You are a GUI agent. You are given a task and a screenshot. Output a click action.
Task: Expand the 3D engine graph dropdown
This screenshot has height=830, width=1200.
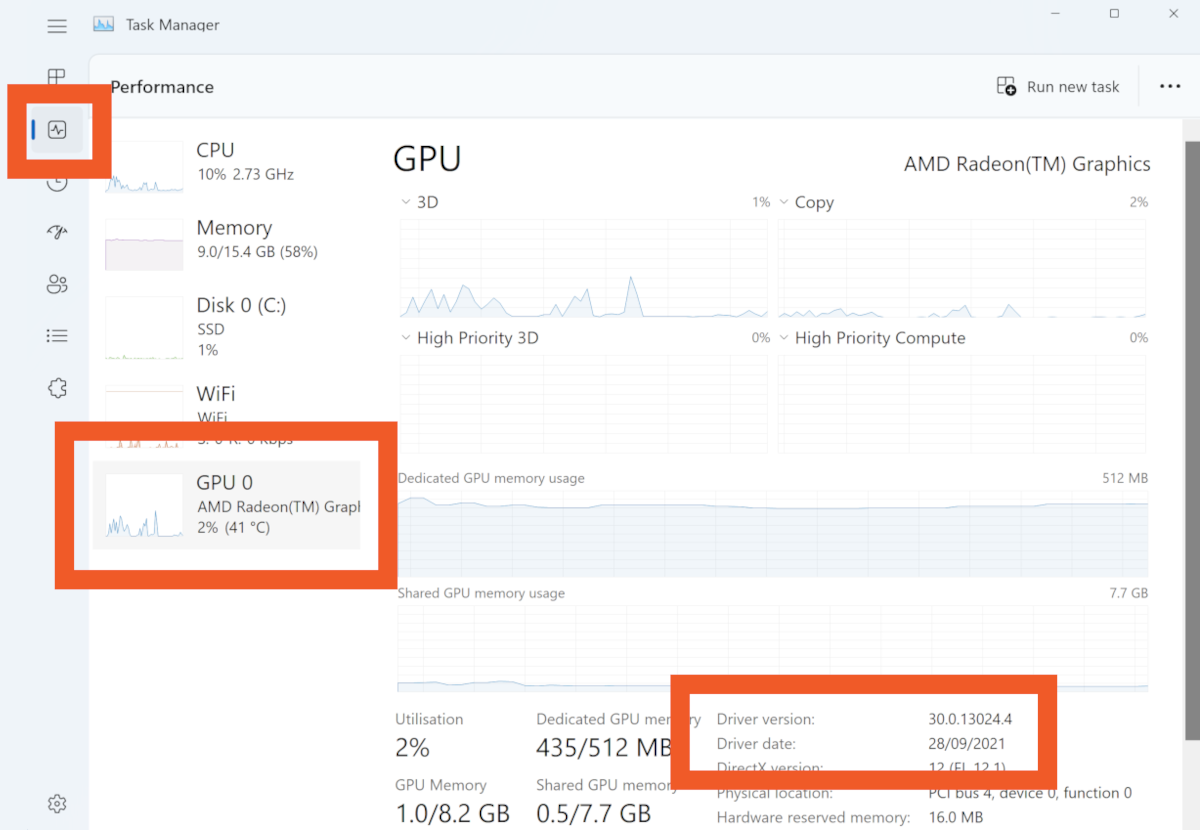[x=406, y=202]
